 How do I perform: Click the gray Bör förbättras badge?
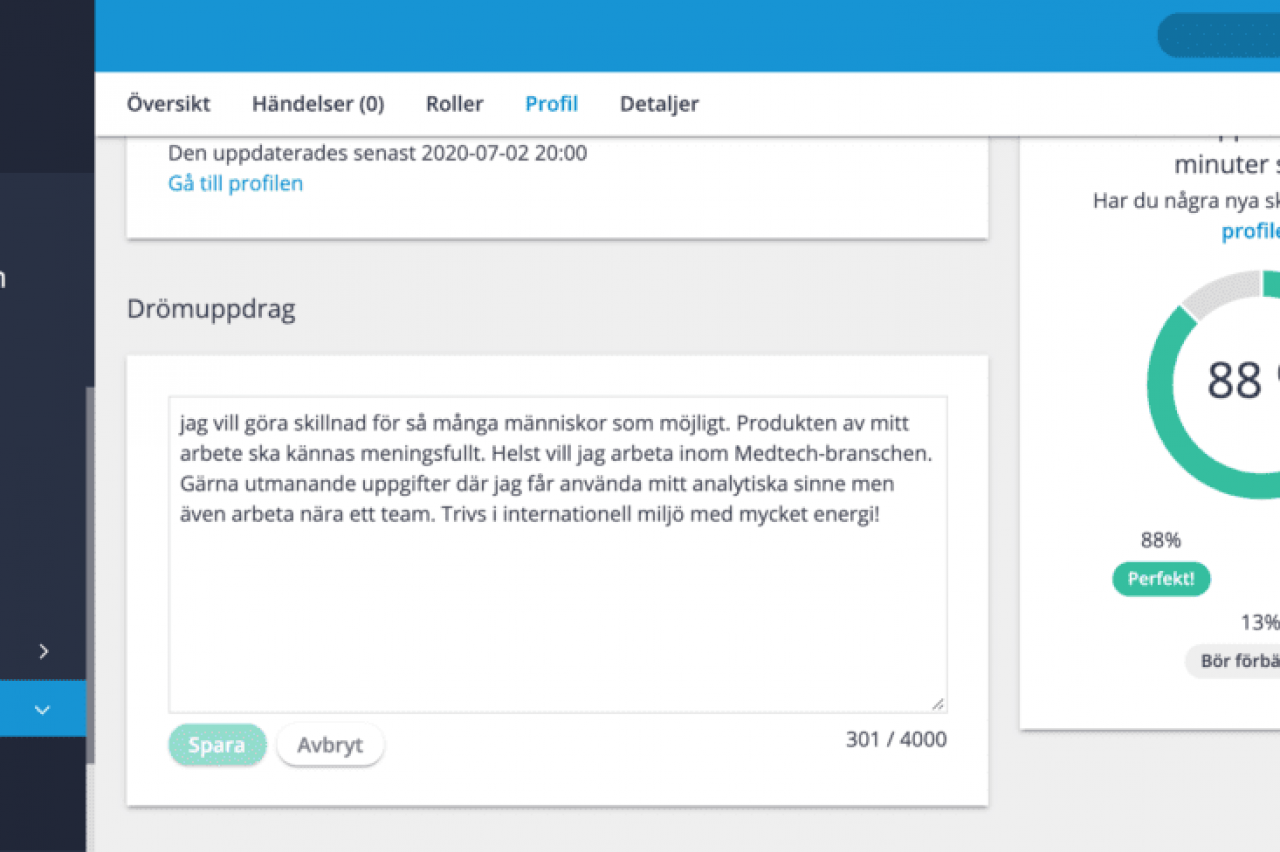tap(1236, 662)
